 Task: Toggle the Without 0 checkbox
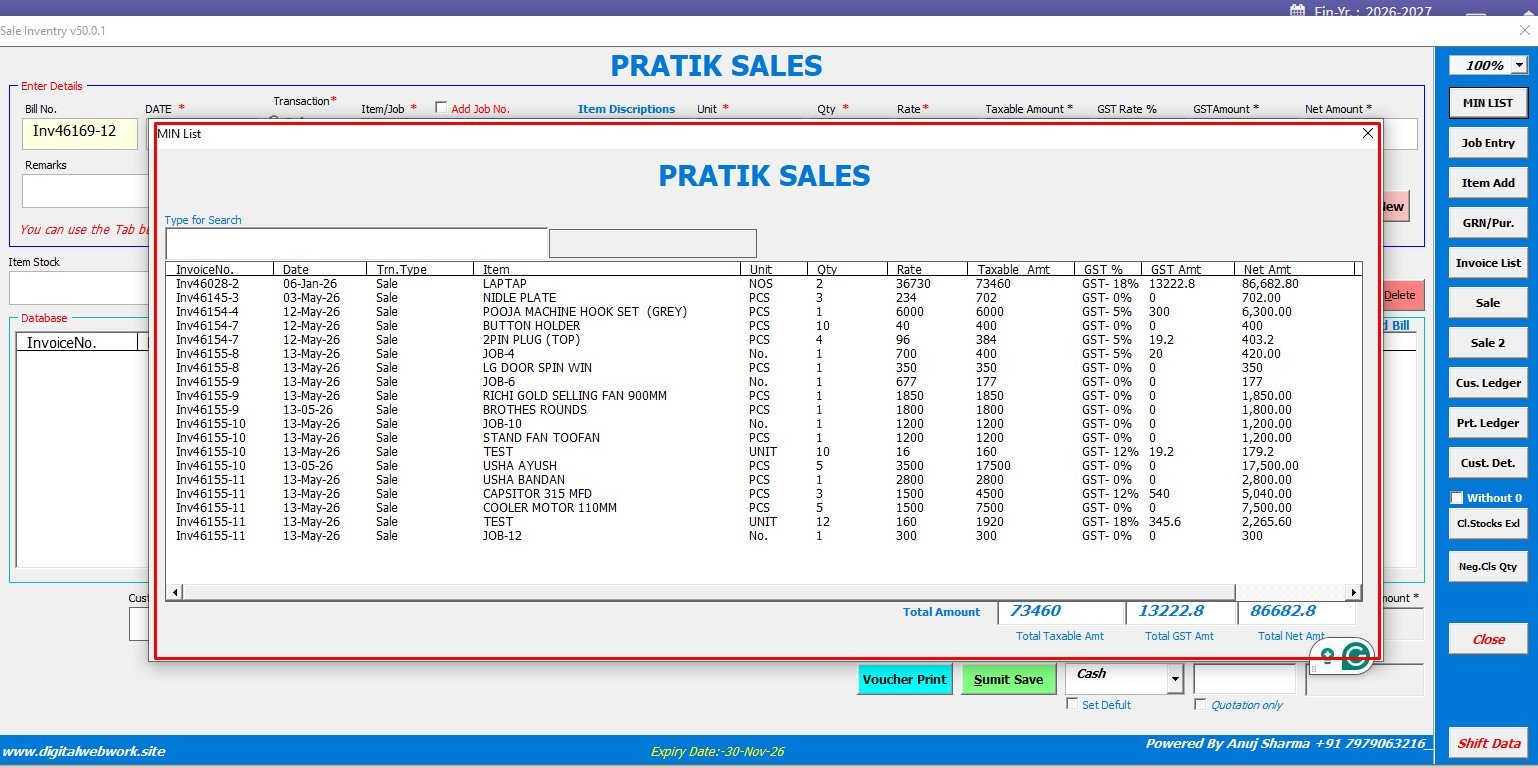[1457, 498]
